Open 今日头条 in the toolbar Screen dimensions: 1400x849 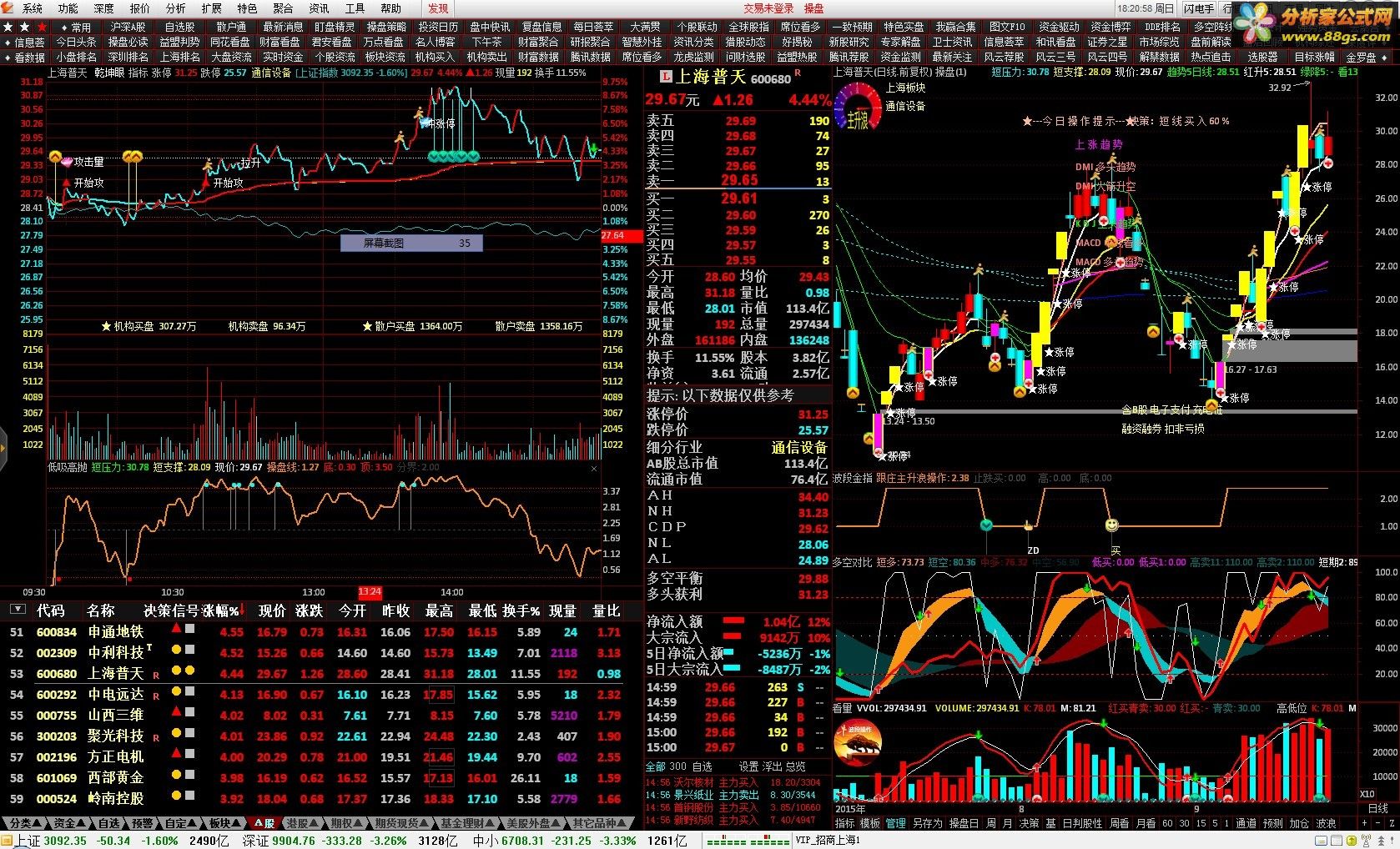(76, 42)
